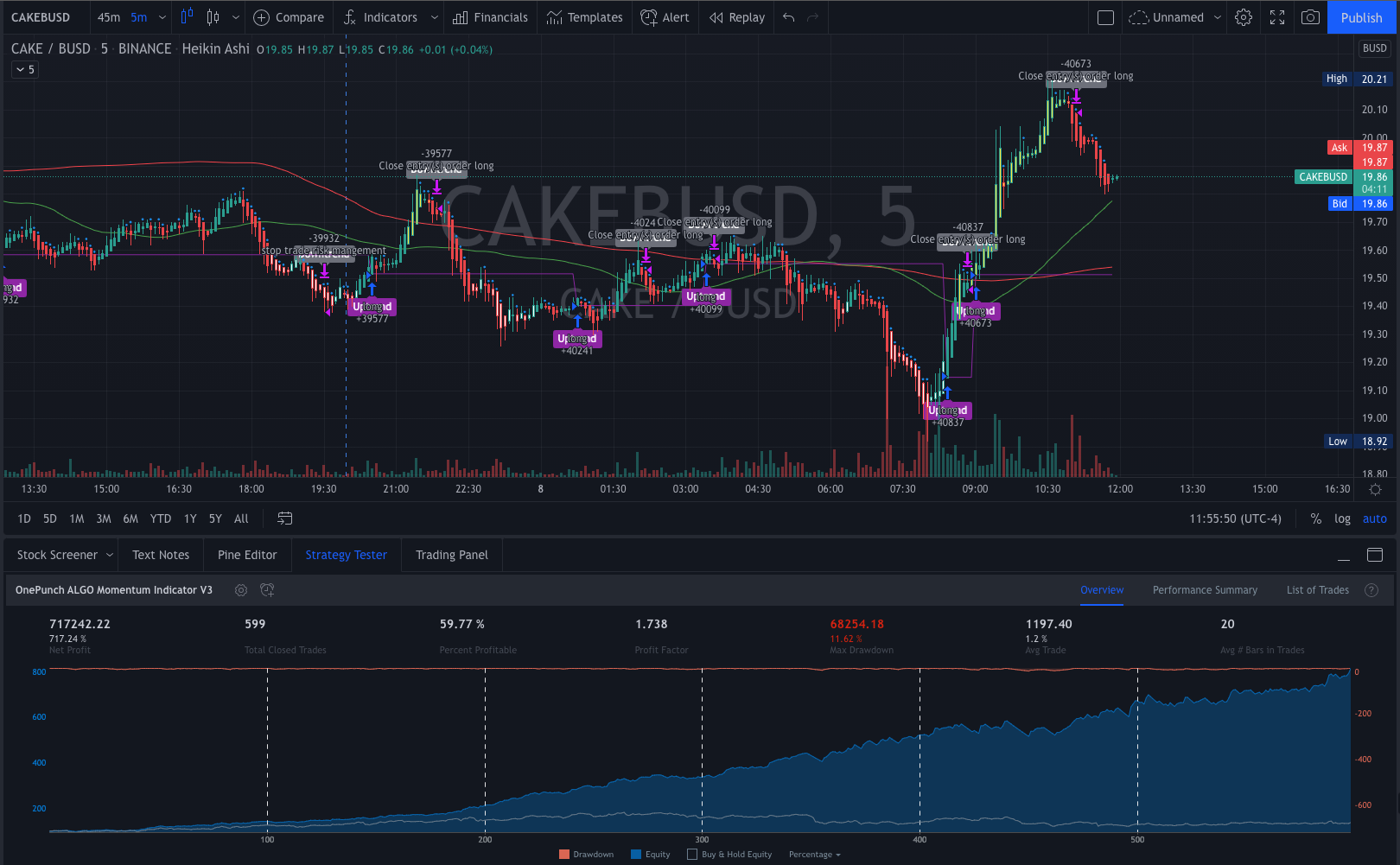The width and height of the screenshot is (1400, 865).
Task: Toggle Equity series in legend
Action: [651, 855]
